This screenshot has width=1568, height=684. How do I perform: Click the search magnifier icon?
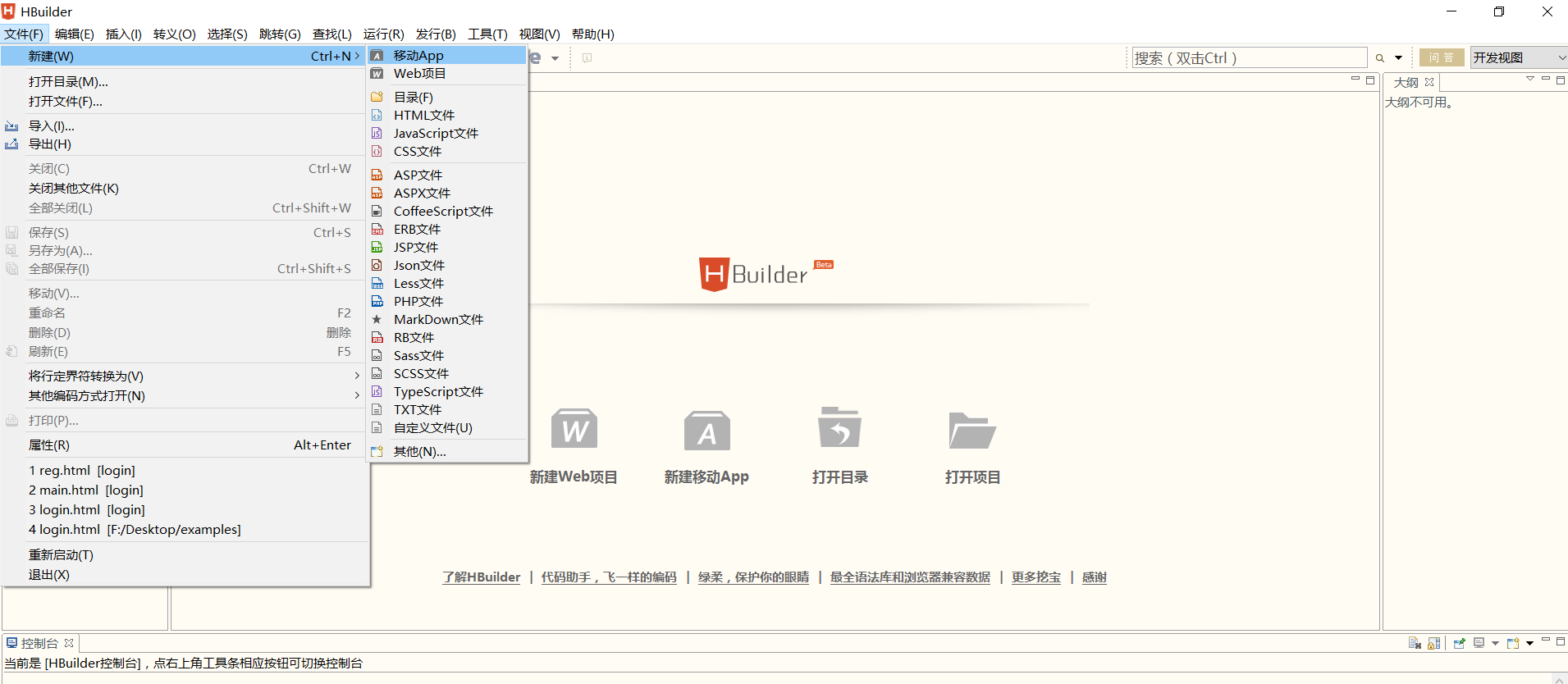tap(1380, 58)
